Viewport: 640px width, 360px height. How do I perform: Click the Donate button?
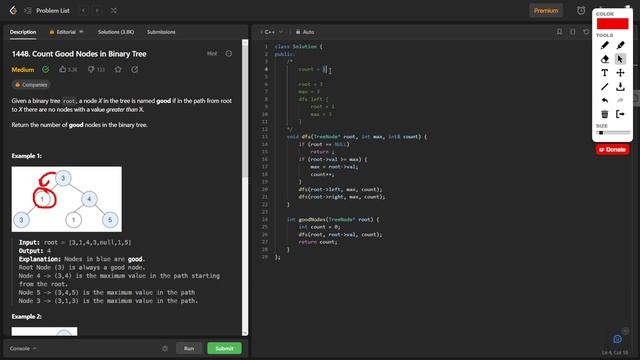click(612, 149)
